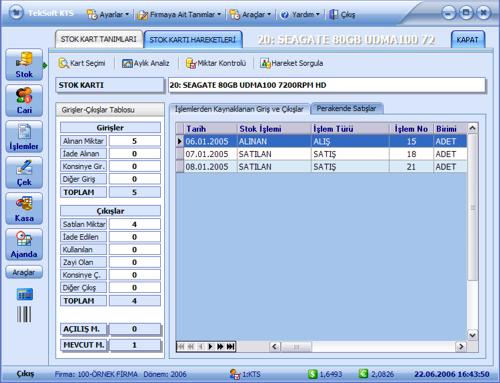Open the Stok module in sidebar
This screenshot has width=500, height=383.
24,65
